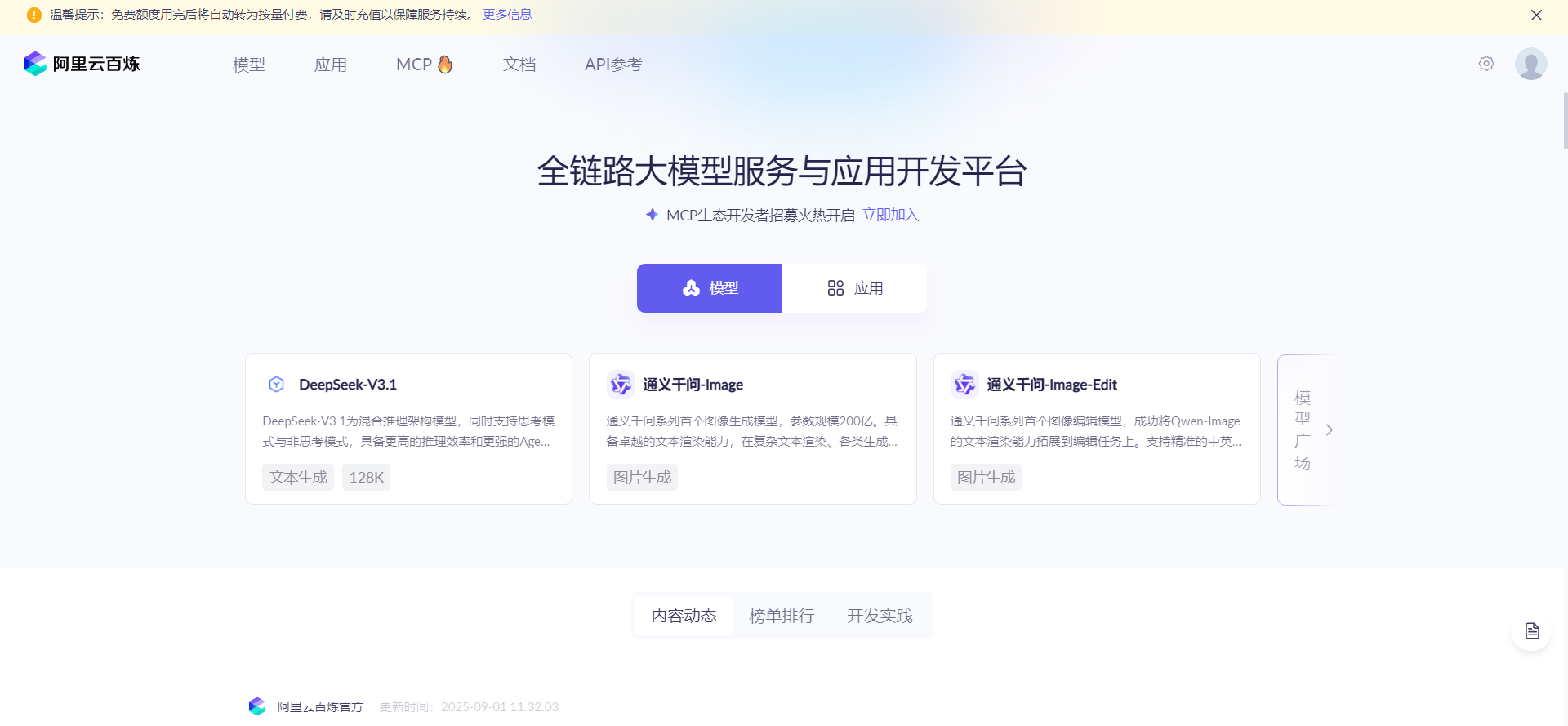
Task: Click the 通义千问-Image-Edit description text
Action: [x=1096, y=431]
